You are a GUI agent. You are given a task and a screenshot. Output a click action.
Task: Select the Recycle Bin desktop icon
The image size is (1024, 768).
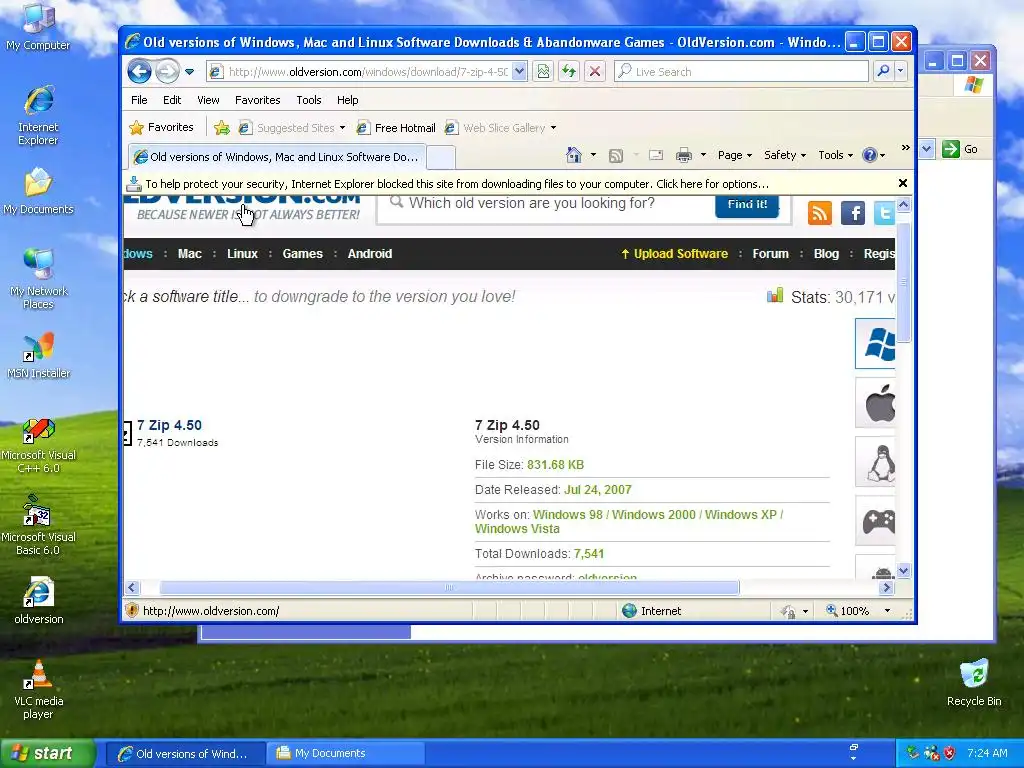point(974,683)
